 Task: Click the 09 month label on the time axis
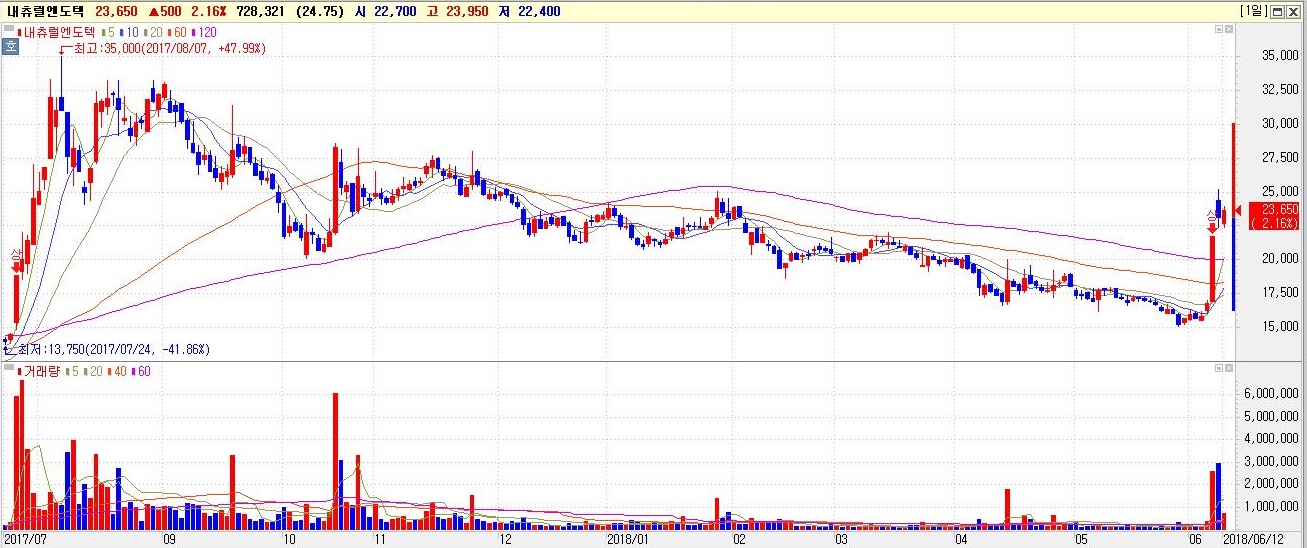(167, 539)
